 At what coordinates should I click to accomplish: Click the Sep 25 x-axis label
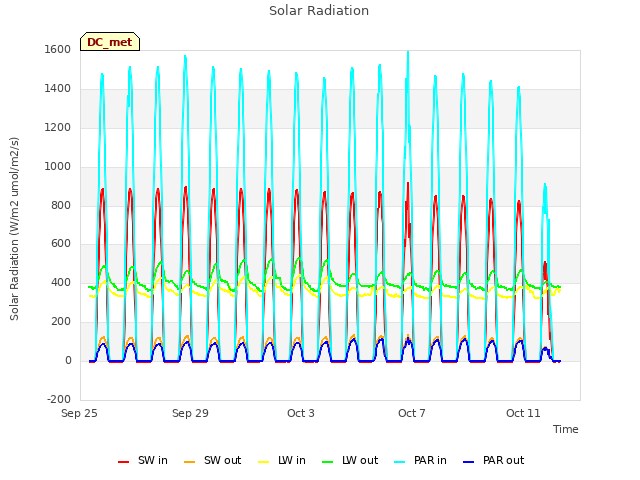coord(79,413)
